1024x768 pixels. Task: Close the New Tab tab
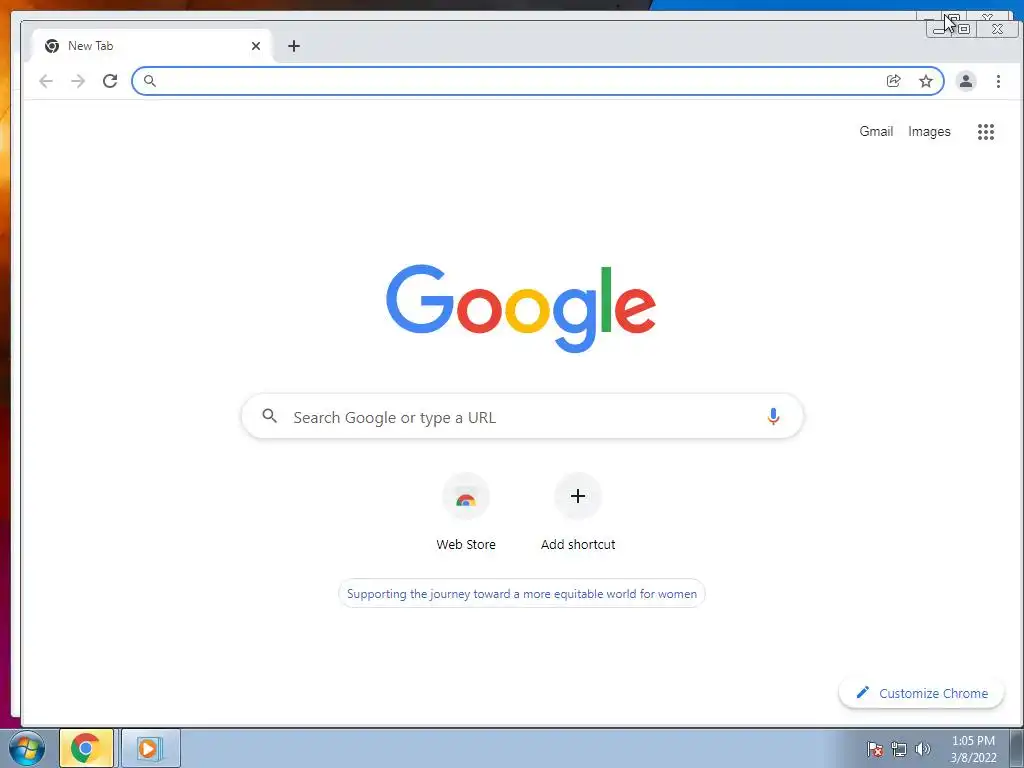[256, 46]
